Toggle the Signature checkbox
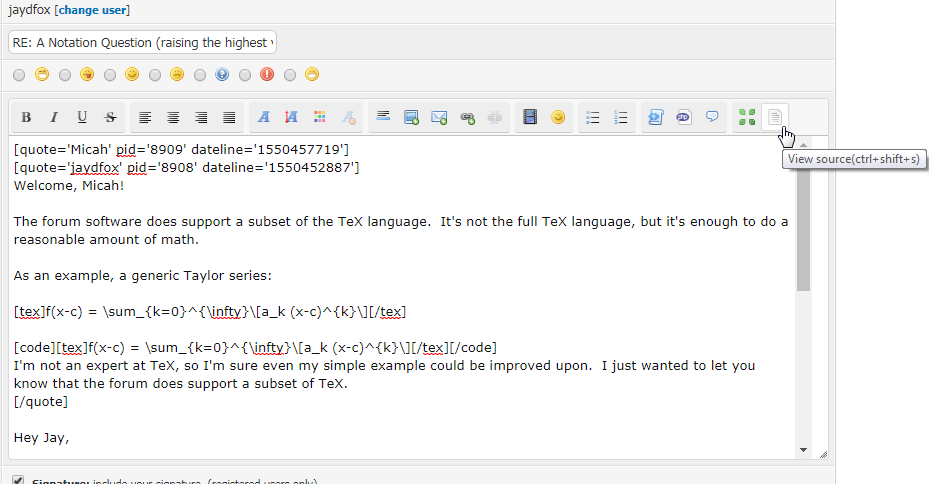The image size is (929, 484). [x=18, y=479]
